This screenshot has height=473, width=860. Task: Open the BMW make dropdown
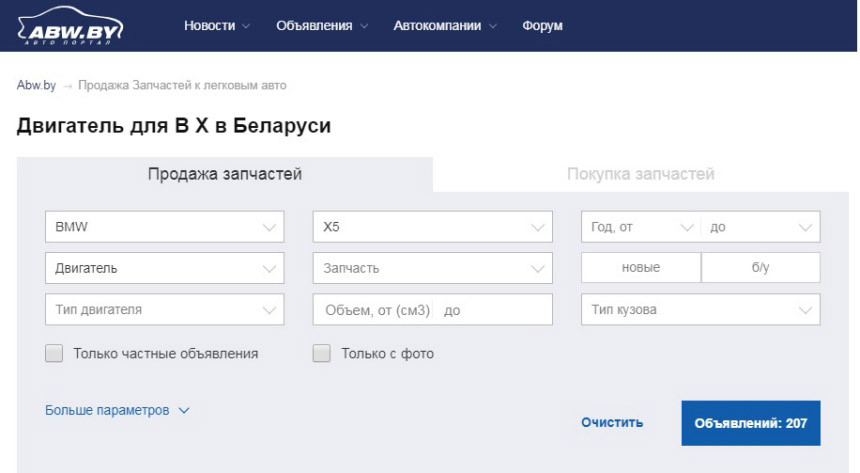pos(165,227)
